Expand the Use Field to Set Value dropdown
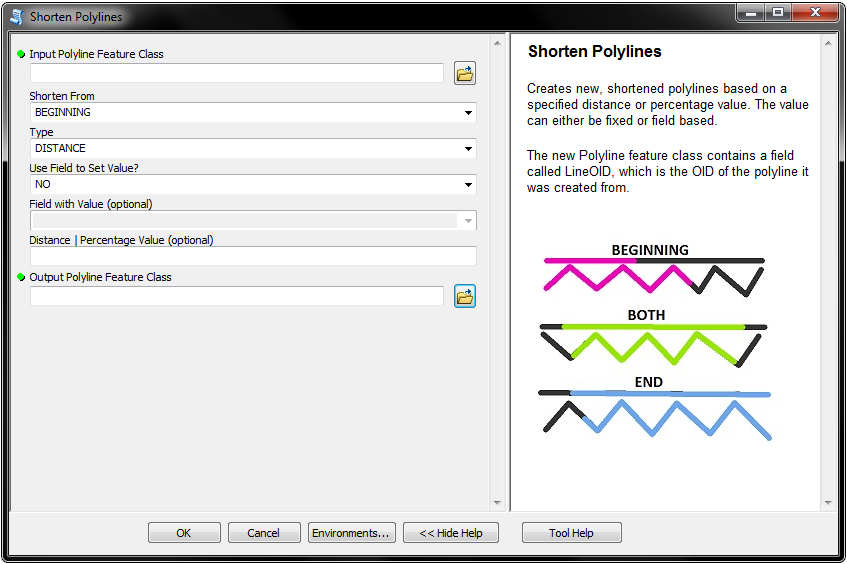This screenshot has height=564, width=847. point(468,184)
